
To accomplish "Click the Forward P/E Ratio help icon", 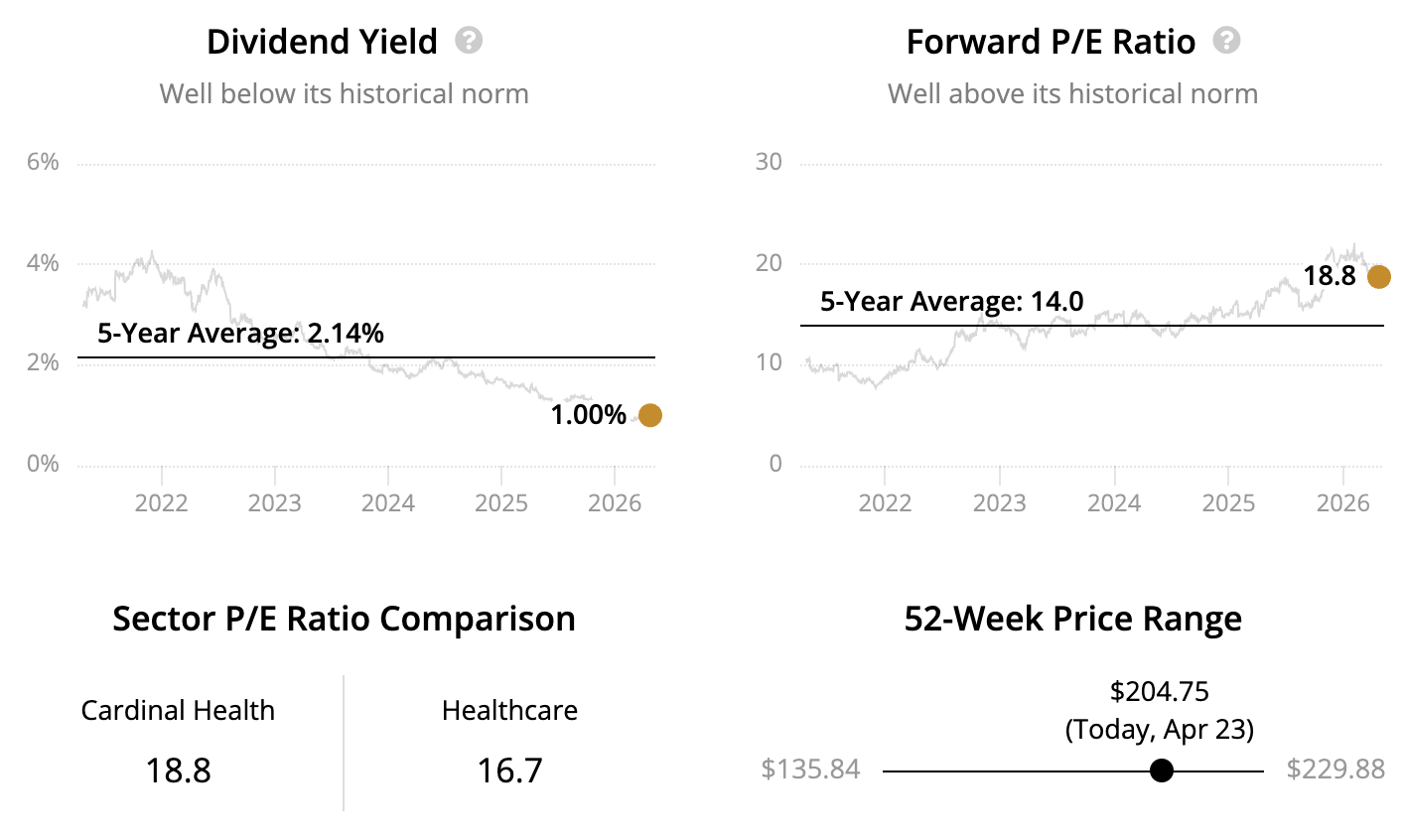I will (1227, 41).
